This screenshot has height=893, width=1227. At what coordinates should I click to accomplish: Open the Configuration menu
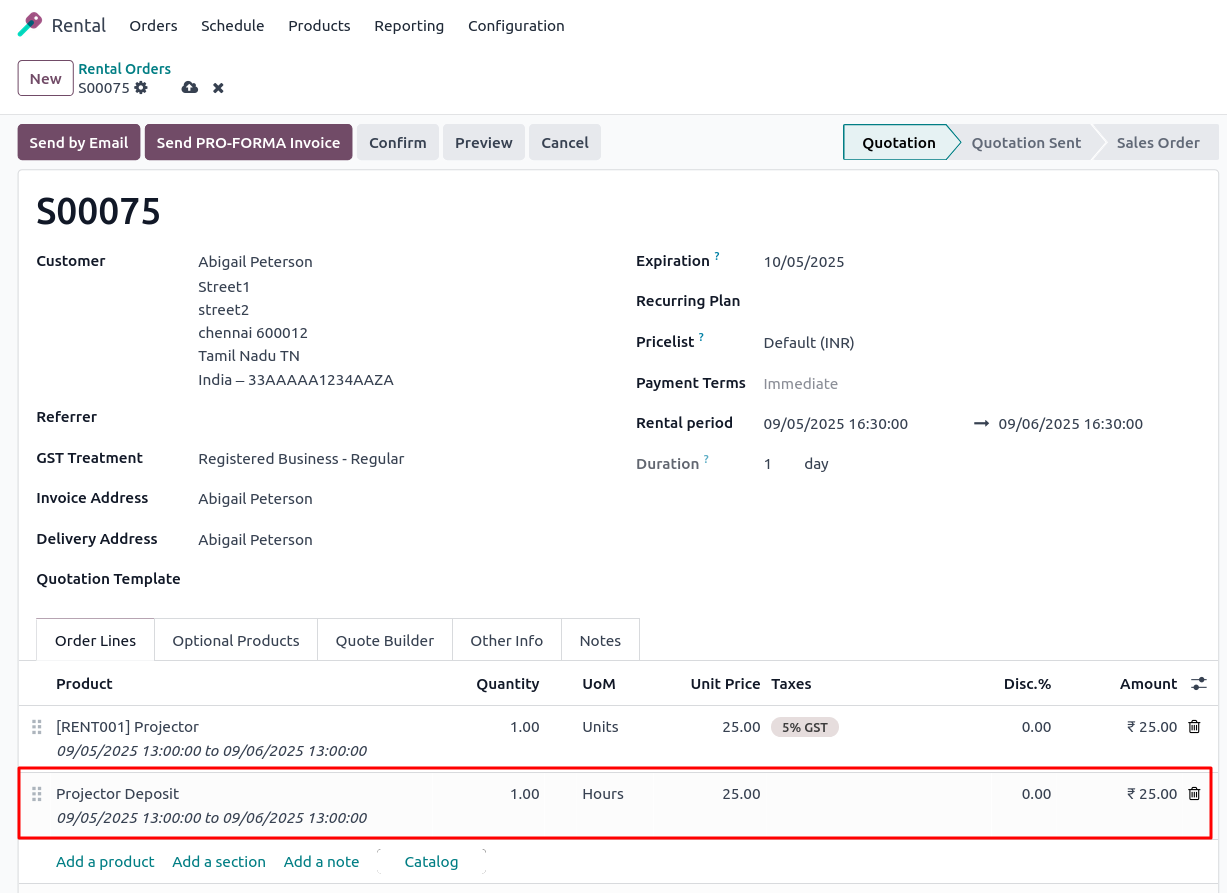point(516,26)
